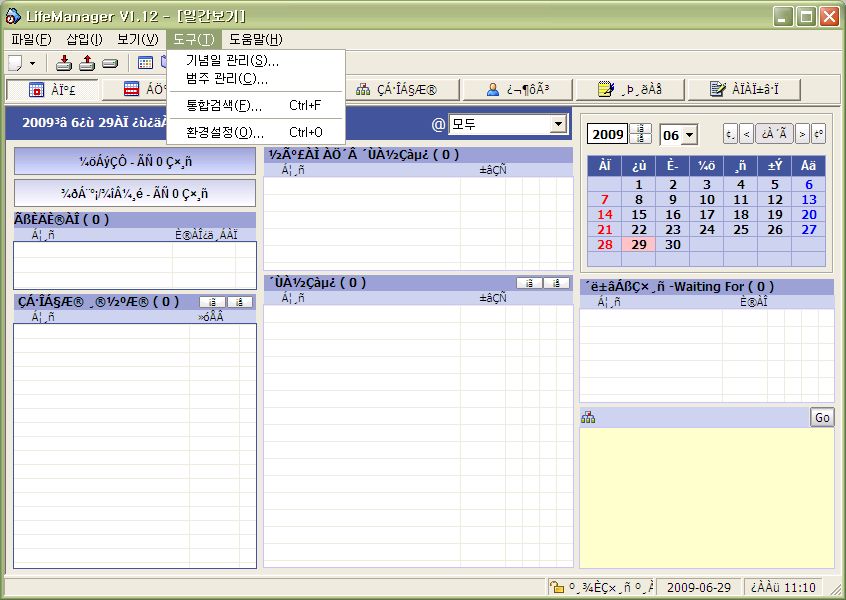The height and width of the screenshot is (600, 846).
Task: Click first small button in project list header
Action: [213, 302]
